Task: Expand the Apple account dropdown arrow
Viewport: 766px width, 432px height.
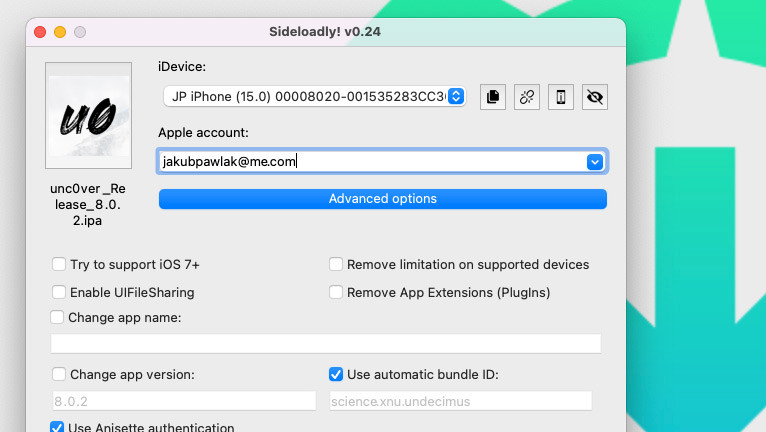Action: click(595, 162)
